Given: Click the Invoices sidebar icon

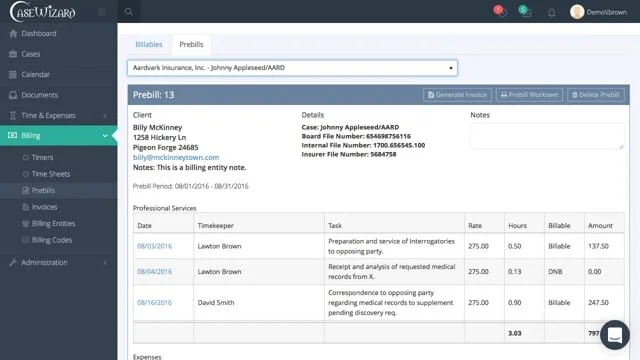Looking at the screenshot, I should pyautogui.click(x=26, y=207).
